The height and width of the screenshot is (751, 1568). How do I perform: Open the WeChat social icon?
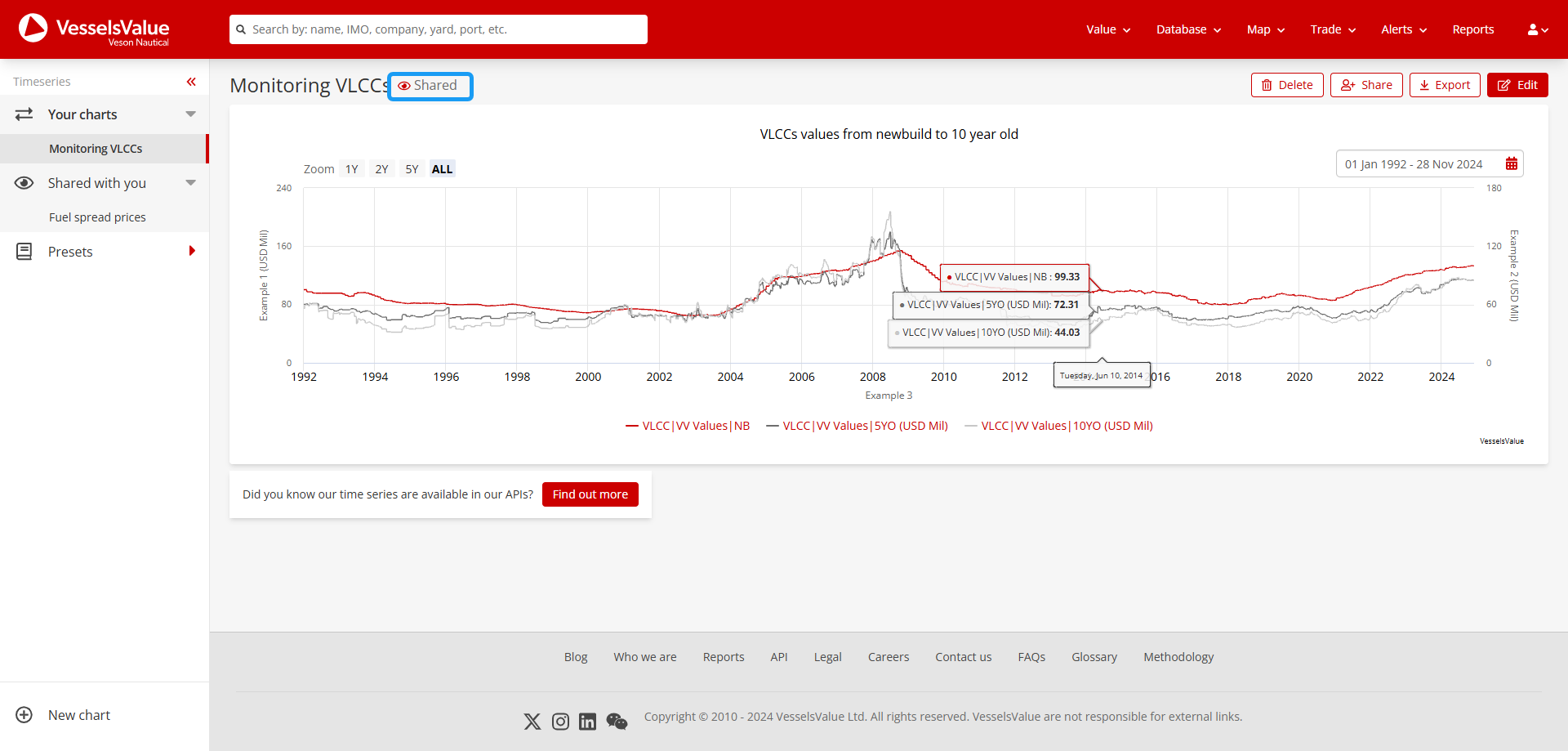(x=617, y=721)
